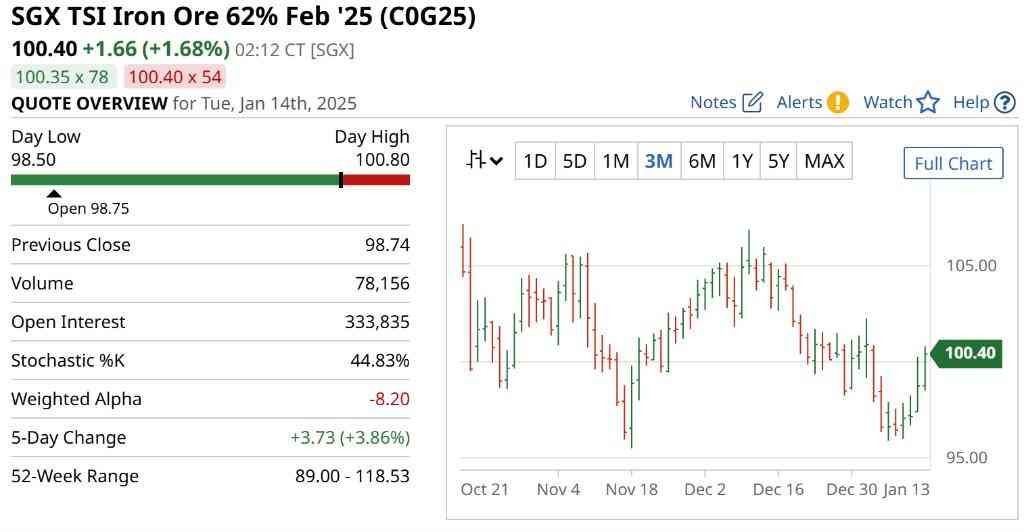Click the Open price triangle marker
1024x532 pixels.
[x=54, y=194]
